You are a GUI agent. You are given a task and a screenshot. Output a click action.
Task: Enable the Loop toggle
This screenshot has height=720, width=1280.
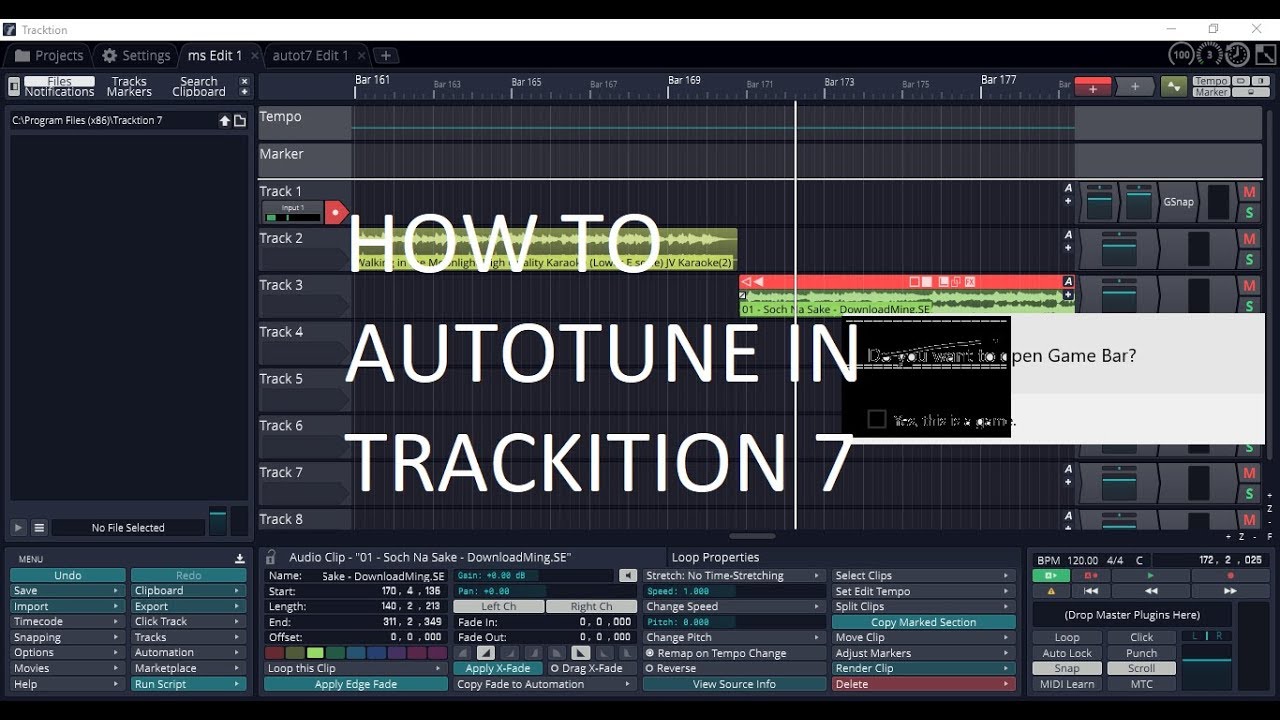(x=1067, y=637)
